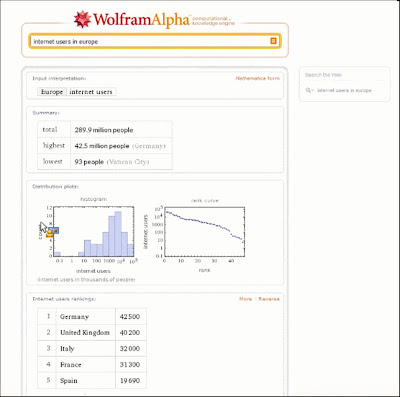
Task: Click 'Germany' in the rankings table
Action: 74,317
